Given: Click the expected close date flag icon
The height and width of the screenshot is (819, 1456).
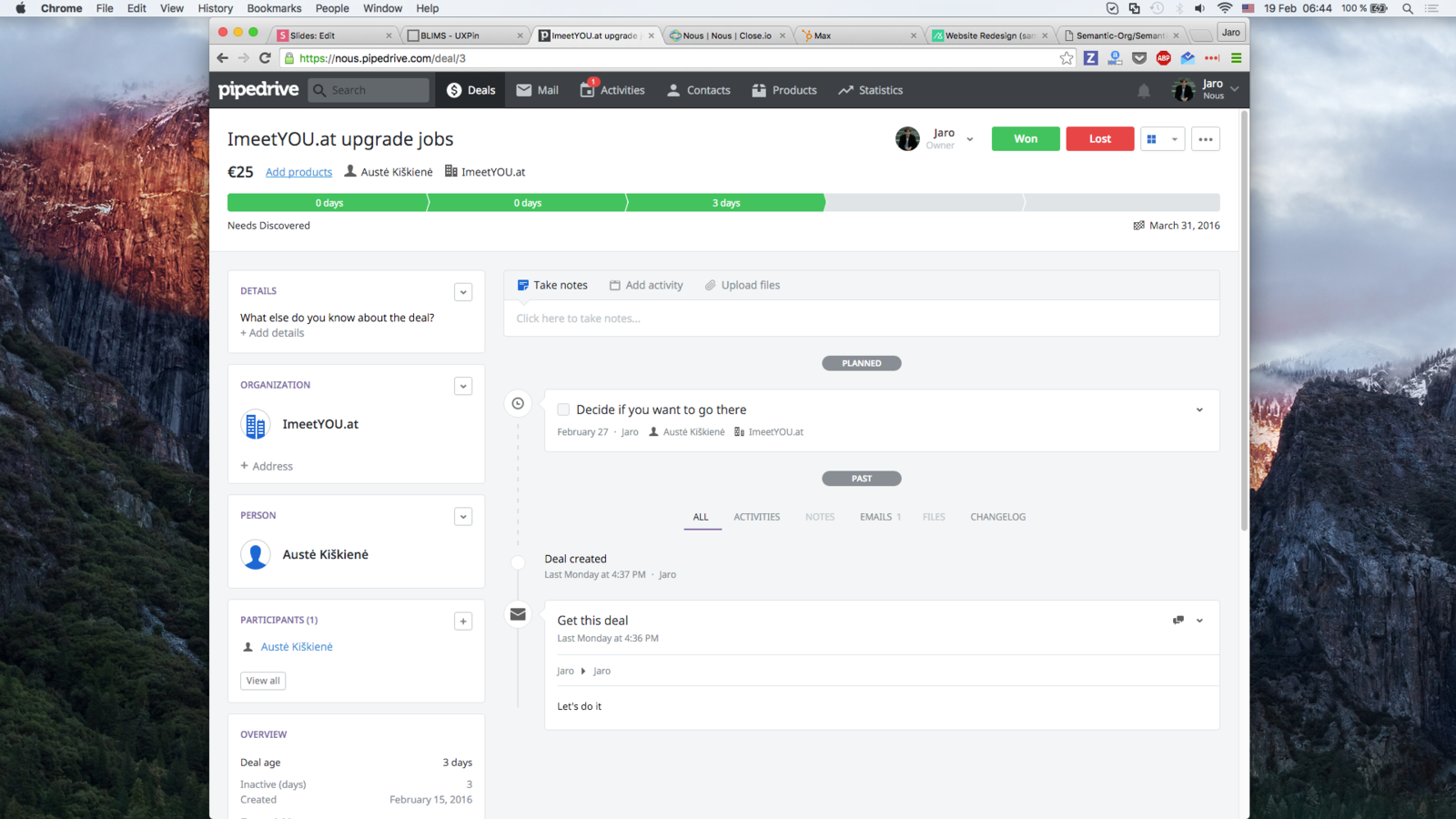Looking at the screenshot, I should click(1138, 226).
